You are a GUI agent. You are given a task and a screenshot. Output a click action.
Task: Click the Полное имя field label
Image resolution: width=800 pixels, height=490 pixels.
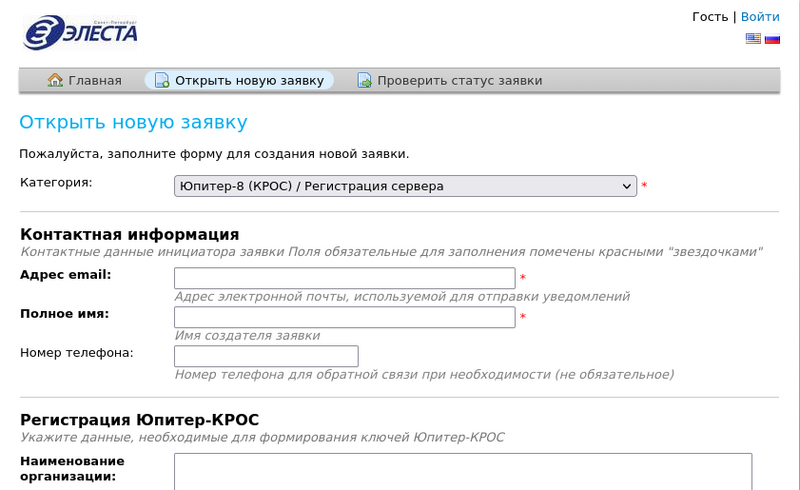pyautogui.click(x=64, y=314)
